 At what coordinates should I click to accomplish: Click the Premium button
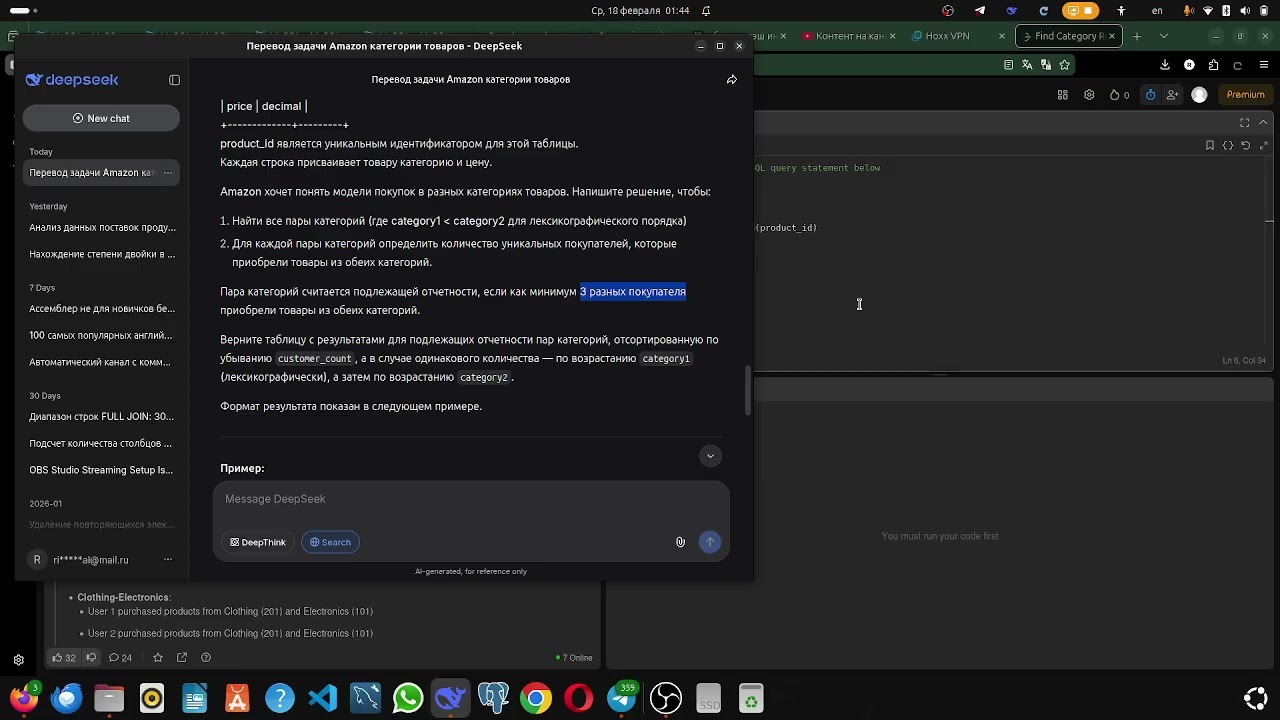click(1245, 95)
